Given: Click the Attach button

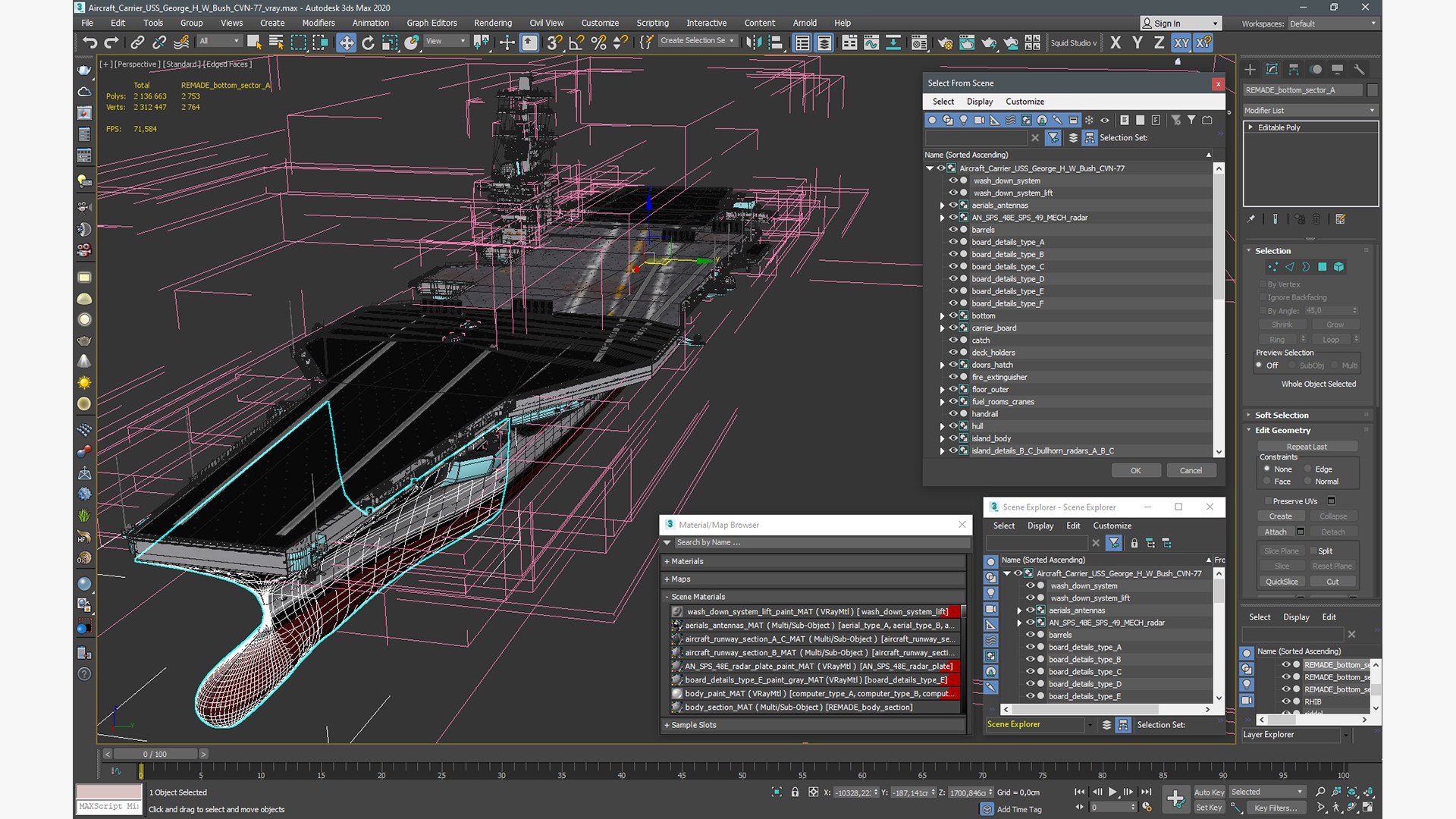Looking at the screenshot, I should click(1276, 532).
